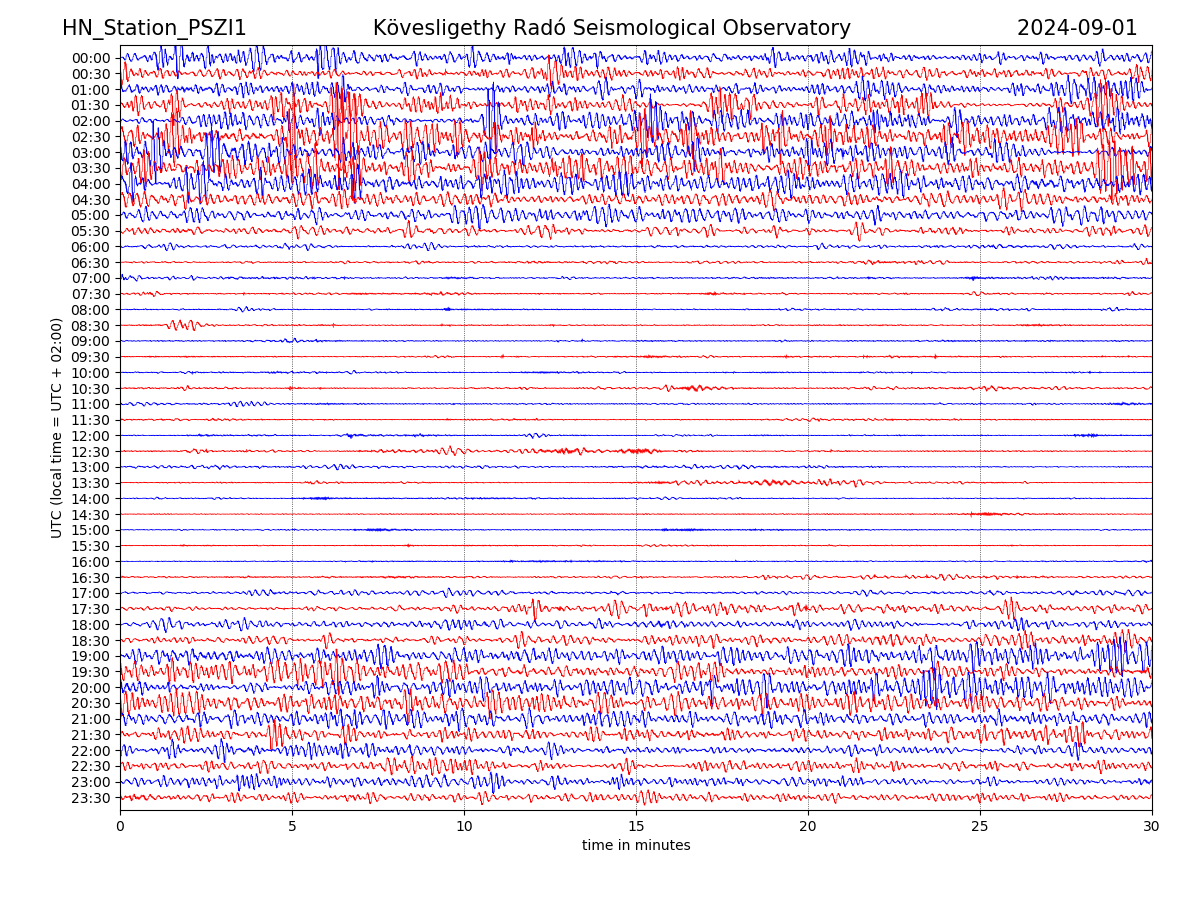
Task: Click the 30 tick on the minutes axis
Action: 1152,826
